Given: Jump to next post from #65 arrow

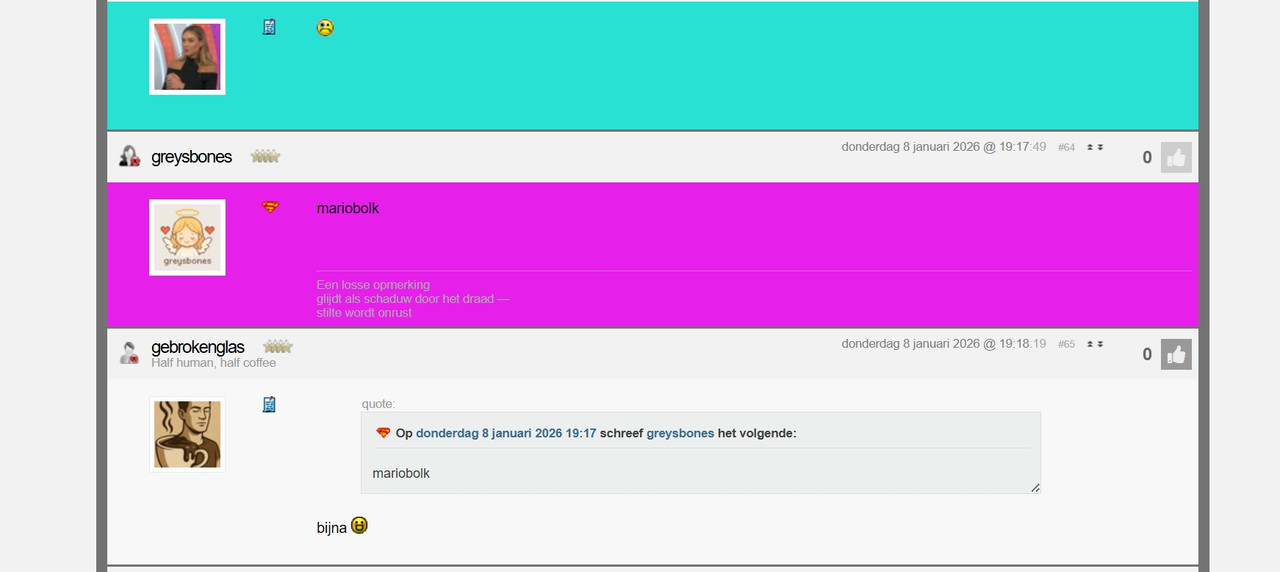Looking at the screenshot, I should tap(1100, 344).
